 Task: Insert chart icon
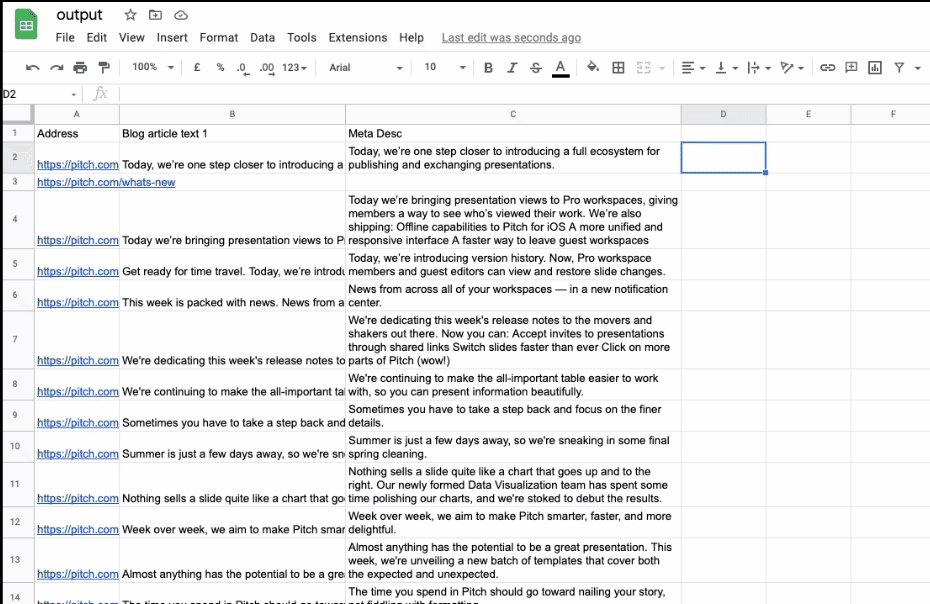(875, 68)
